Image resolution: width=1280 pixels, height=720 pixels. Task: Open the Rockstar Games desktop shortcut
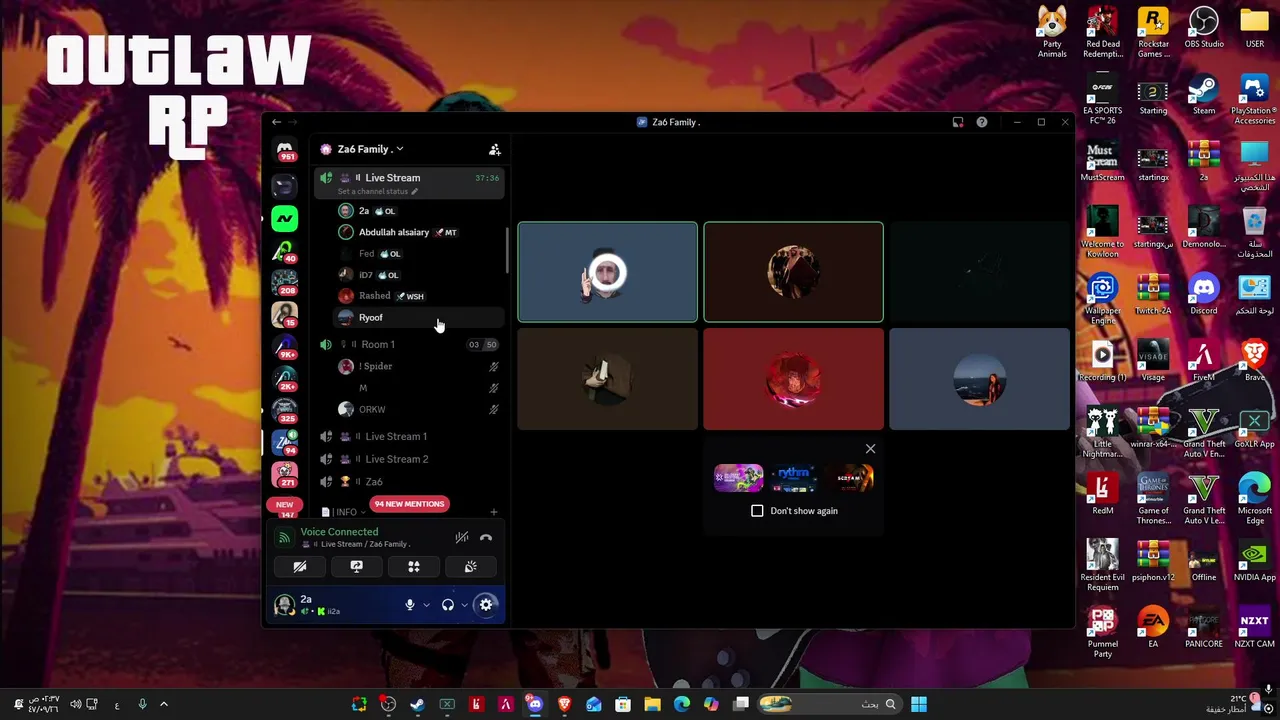tap(1153, 33)
